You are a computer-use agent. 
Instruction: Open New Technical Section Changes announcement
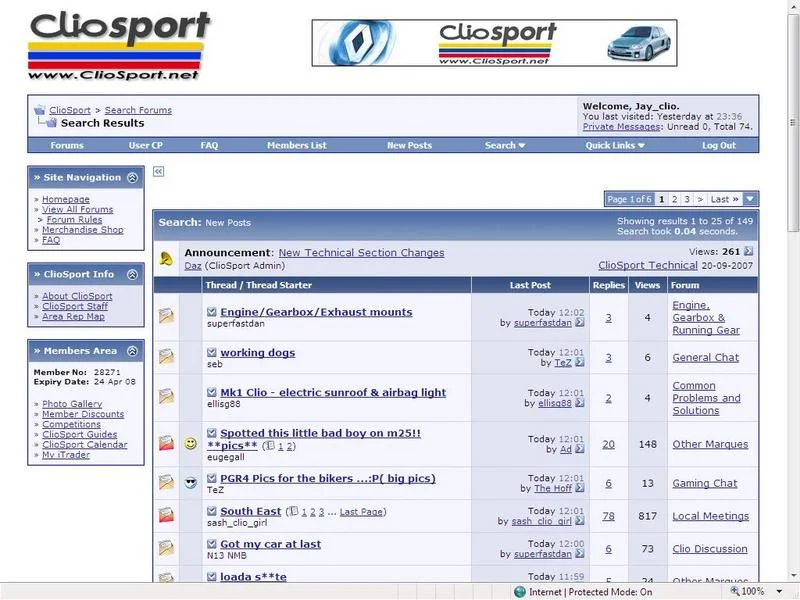(x=361, y=253)
